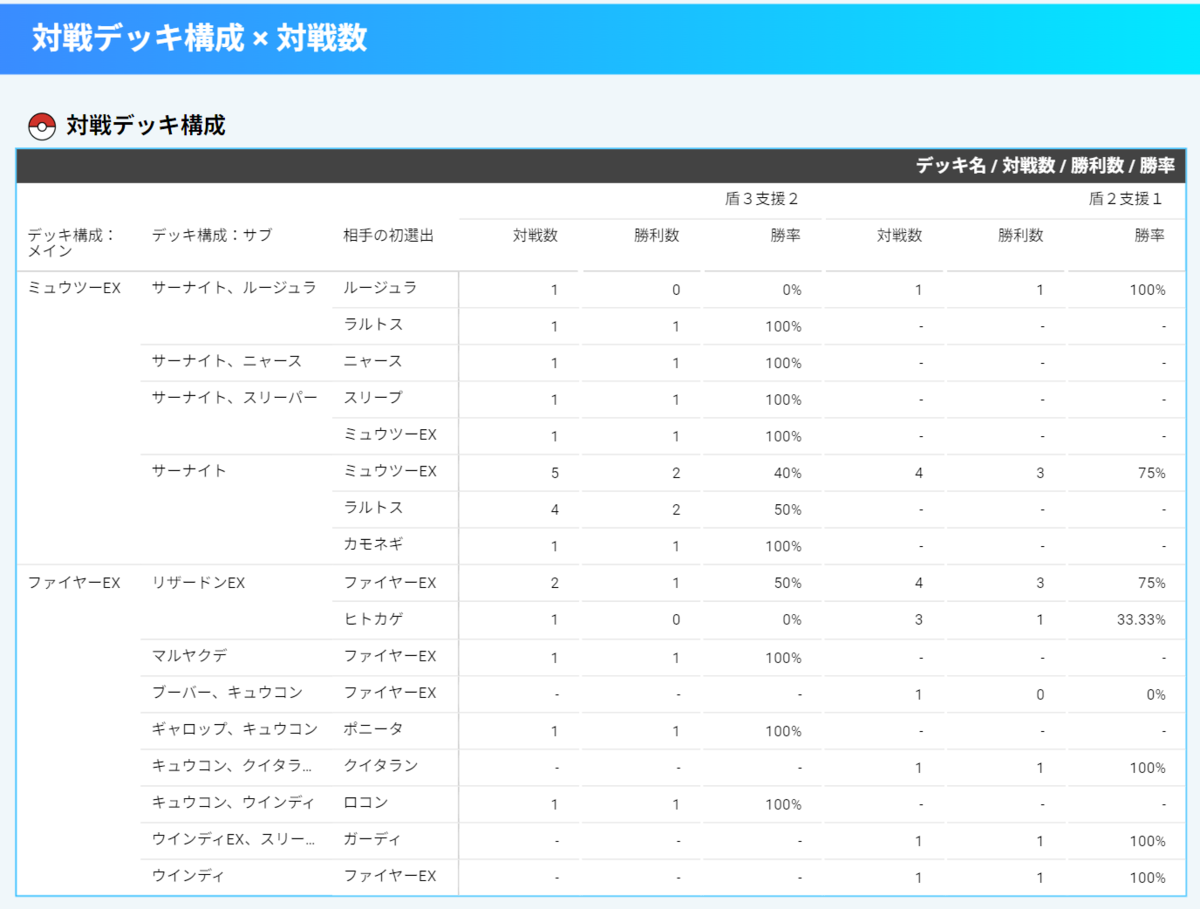
Task: Click the リザードンEX sub deck cell
Action: 198,583
